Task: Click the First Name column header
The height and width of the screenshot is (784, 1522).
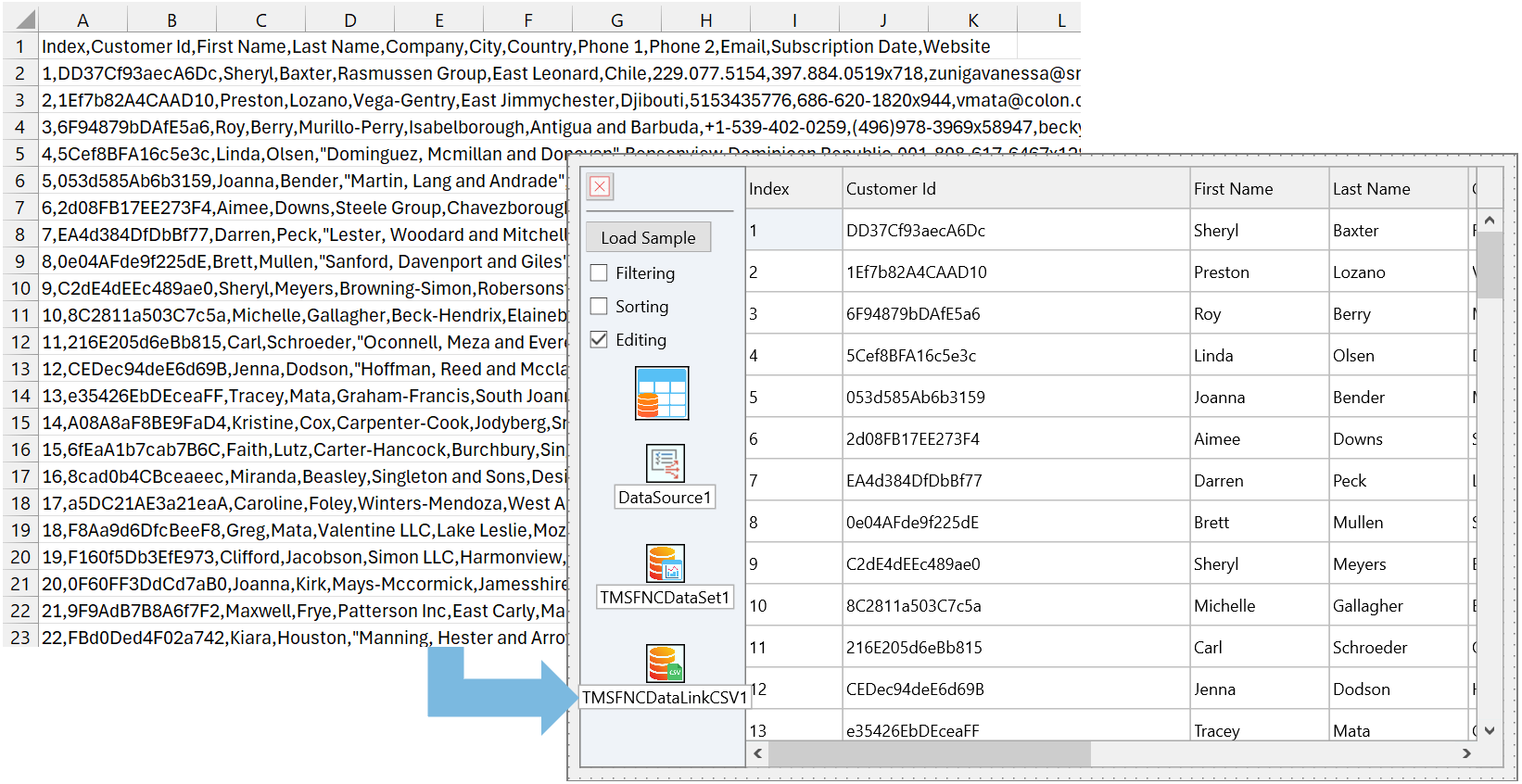Action: 1259,188
